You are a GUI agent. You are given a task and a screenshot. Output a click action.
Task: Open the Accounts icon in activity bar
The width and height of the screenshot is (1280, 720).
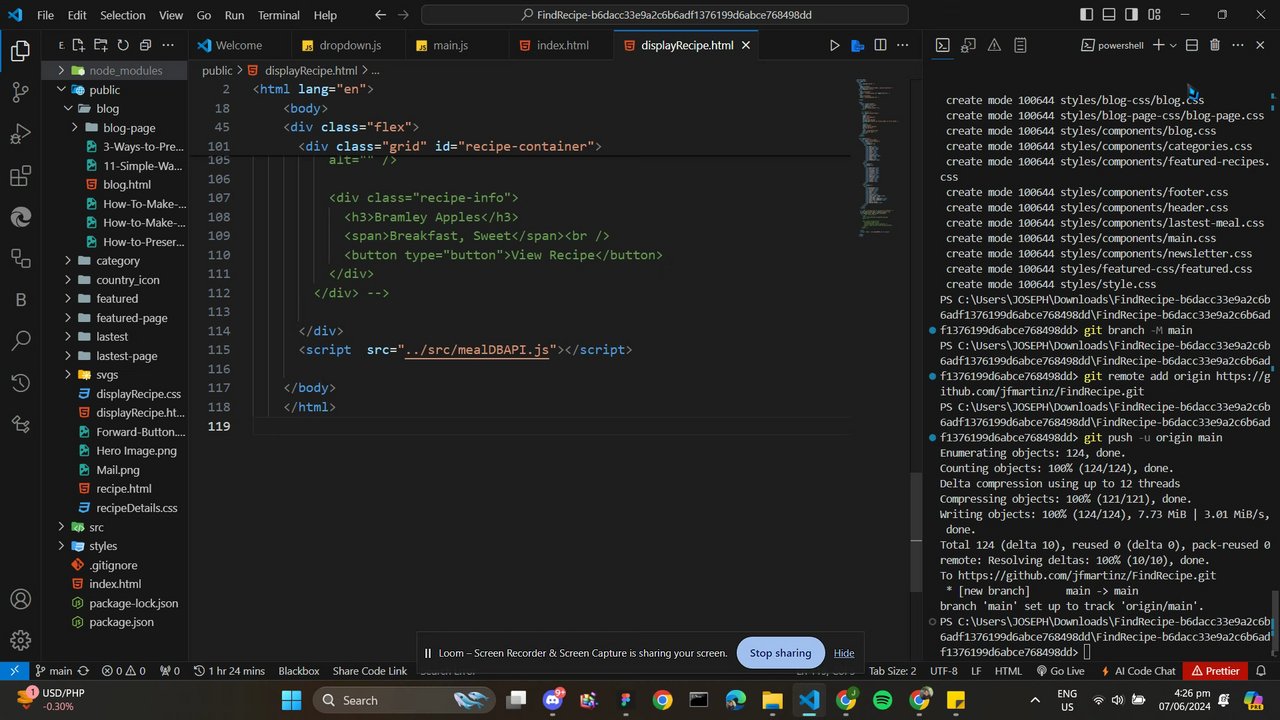20,600
